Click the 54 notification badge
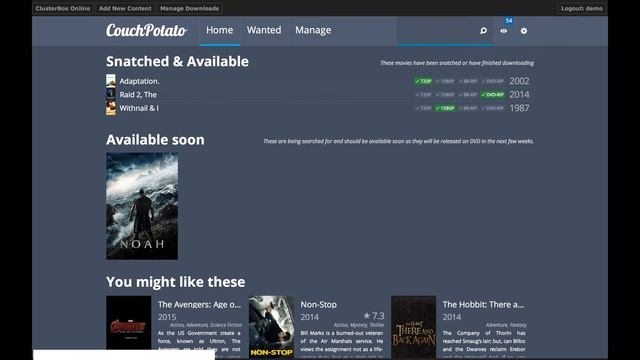This screenshot has height=360, width=640. point(509,21)
